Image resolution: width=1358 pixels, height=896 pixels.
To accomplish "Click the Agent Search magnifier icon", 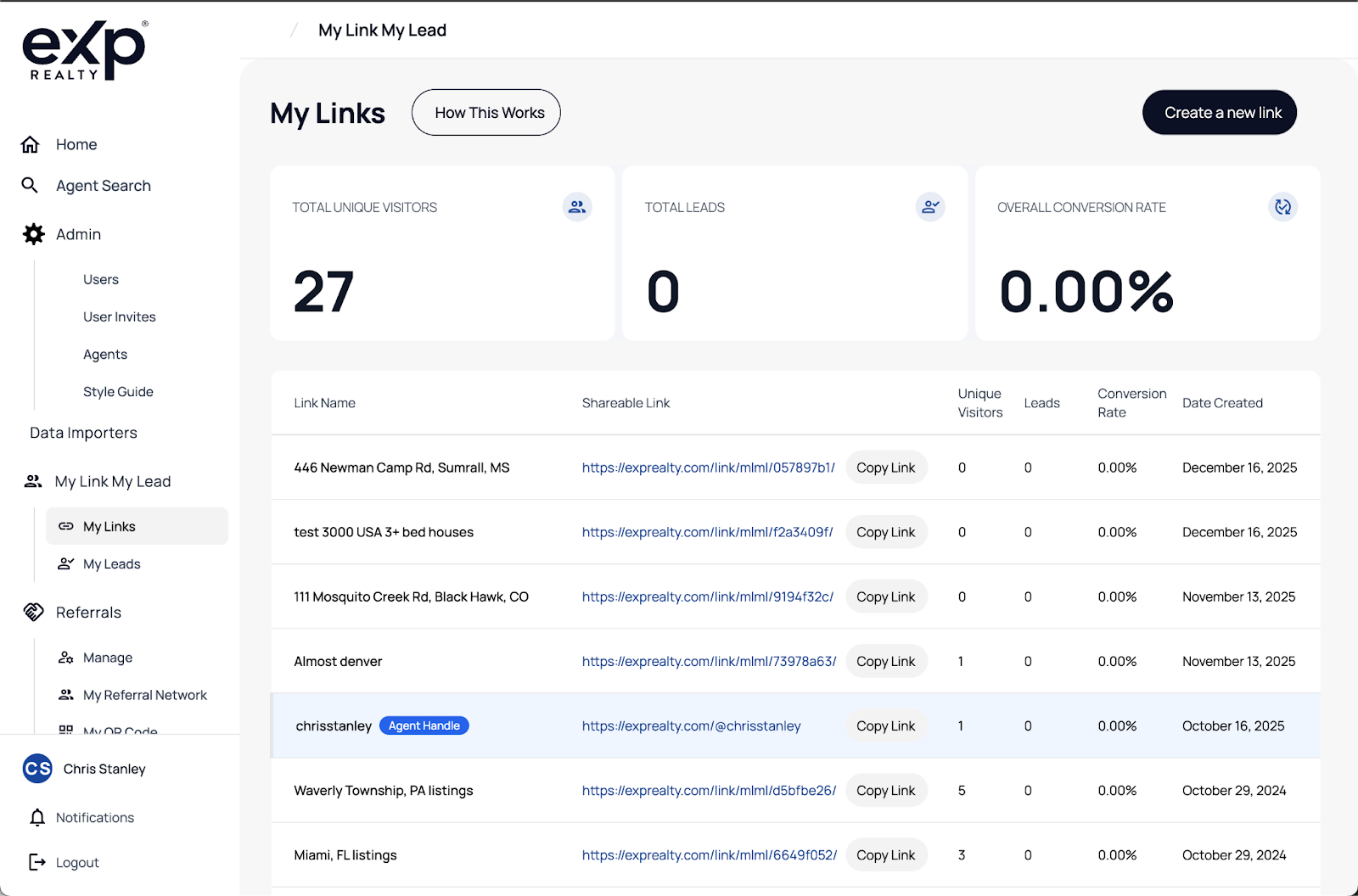I will 30,185.
